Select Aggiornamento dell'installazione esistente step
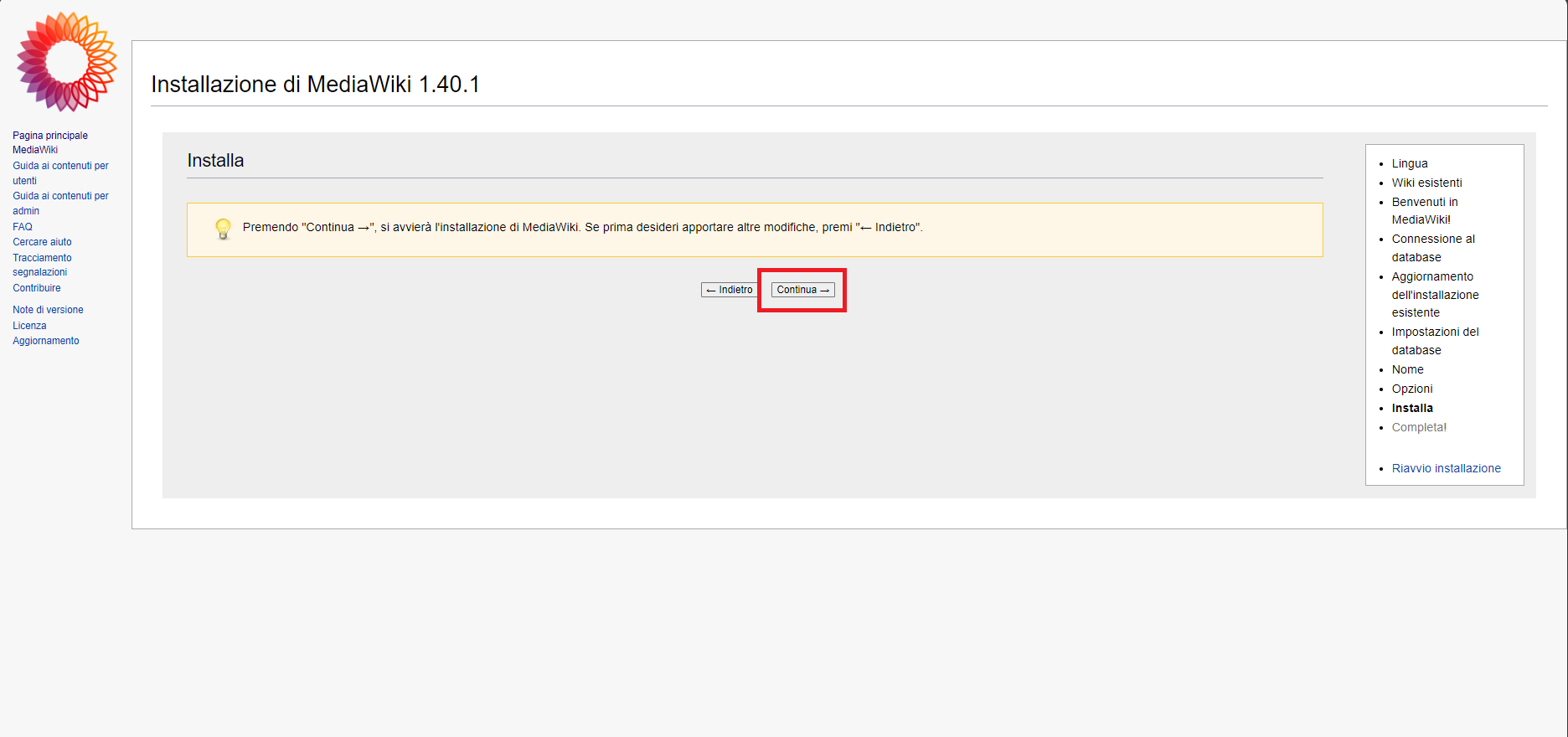This screenshot has height=737, width=1568. pyautogui.click(x=1436, y=295)
